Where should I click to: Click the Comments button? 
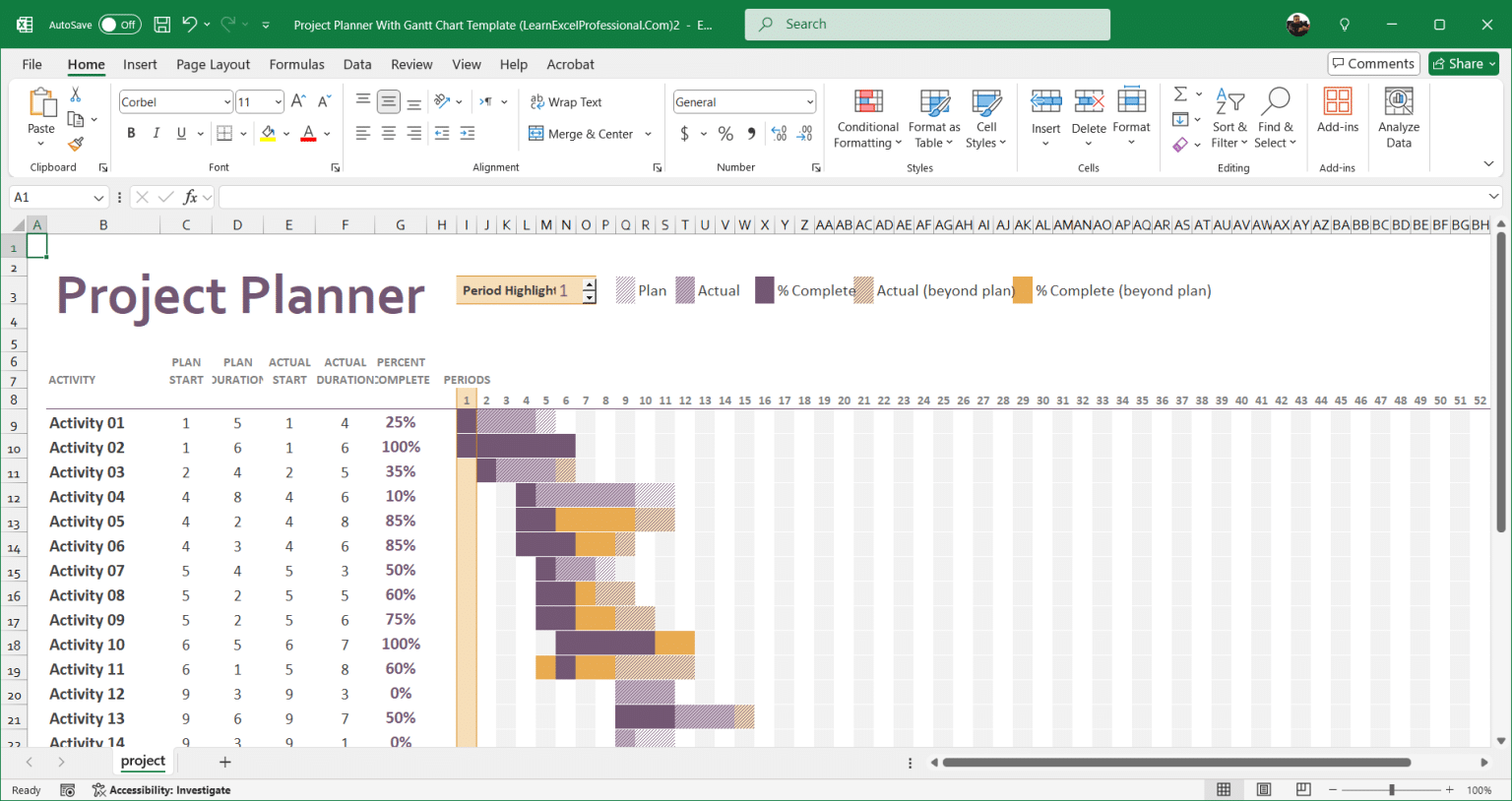(x=1373, y=63)
